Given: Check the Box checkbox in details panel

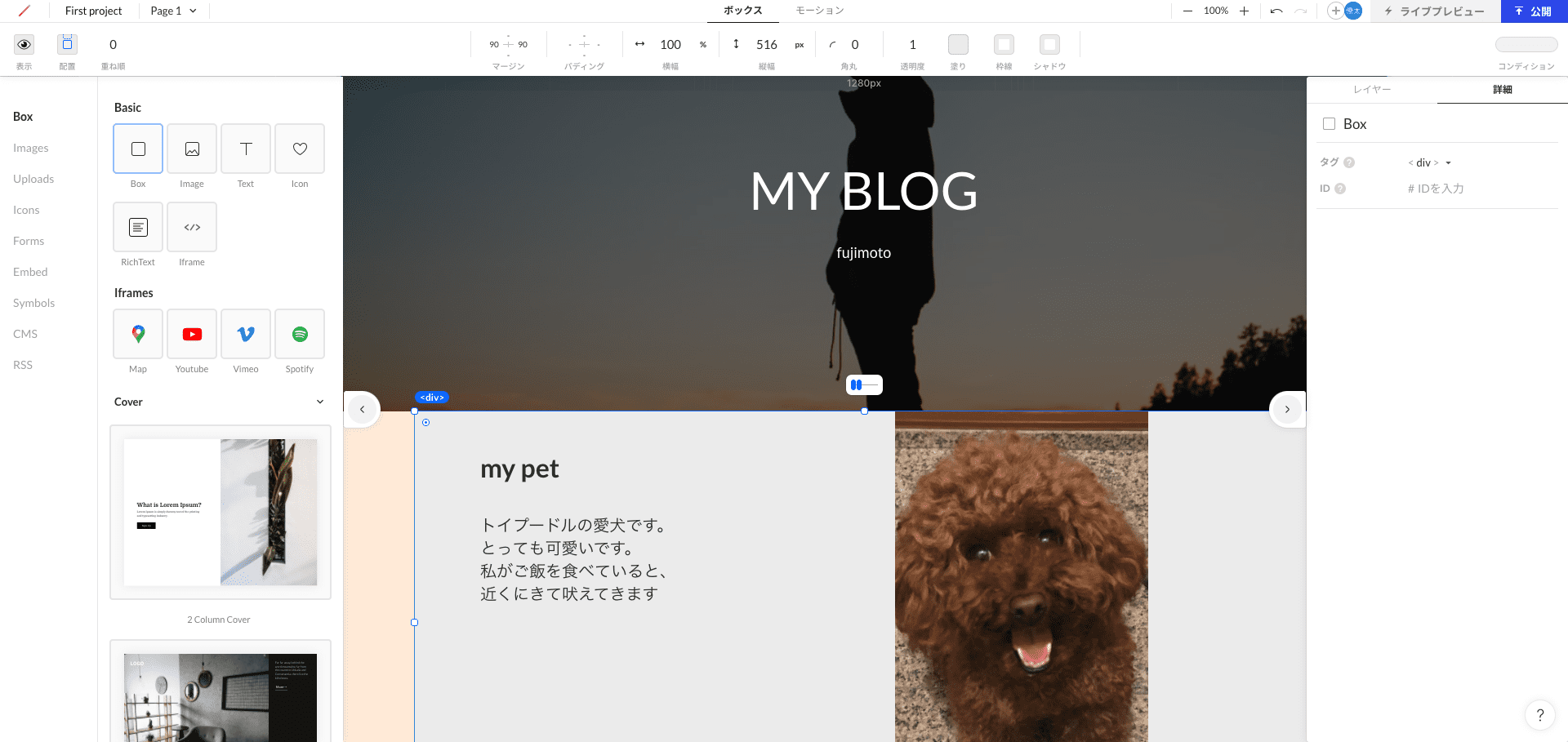Looking at the screenshot, I should click(x=1329, y=124).
